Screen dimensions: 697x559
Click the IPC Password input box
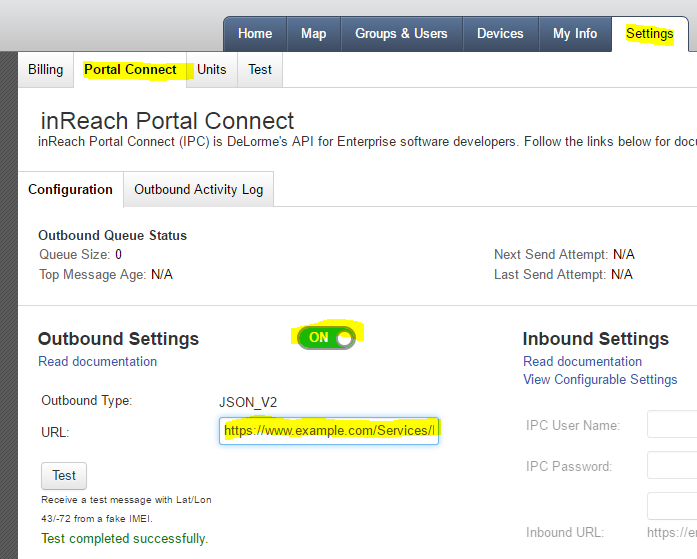click(x=672, y=466)
